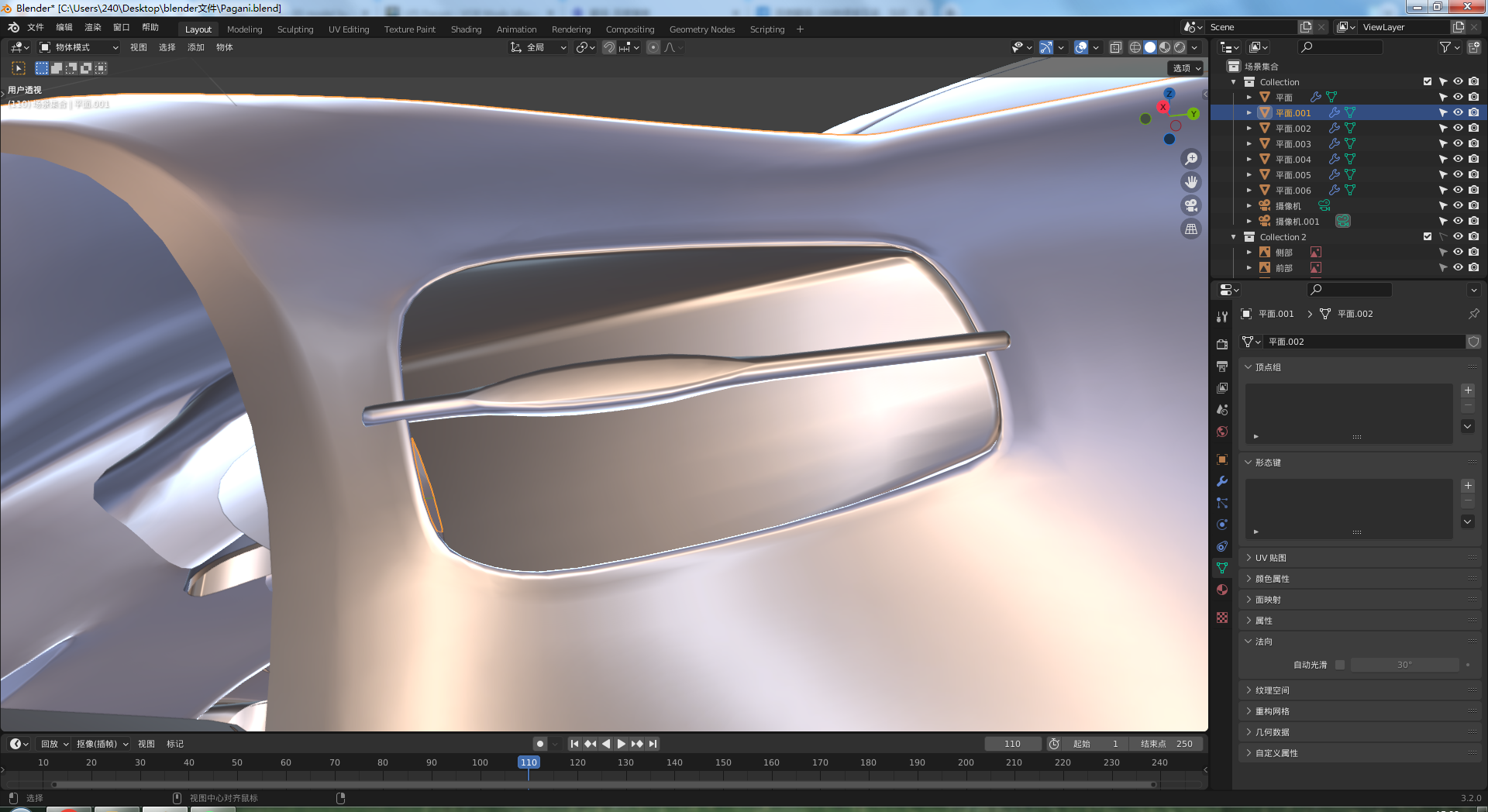Open the Object properties tab
Screen dimensions: 1488x812
click(1222, 459)
